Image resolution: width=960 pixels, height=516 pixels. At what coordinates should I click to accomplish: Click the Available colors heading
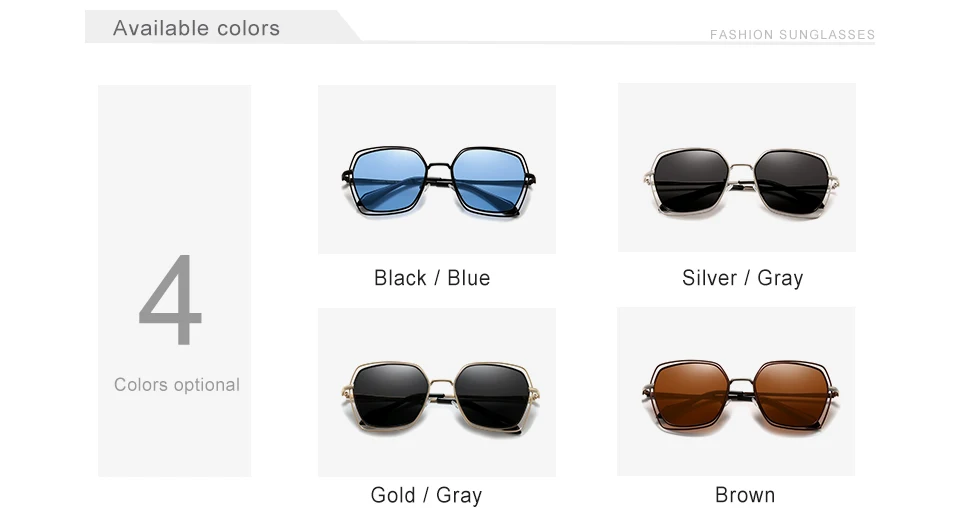(x=196, y=28)
